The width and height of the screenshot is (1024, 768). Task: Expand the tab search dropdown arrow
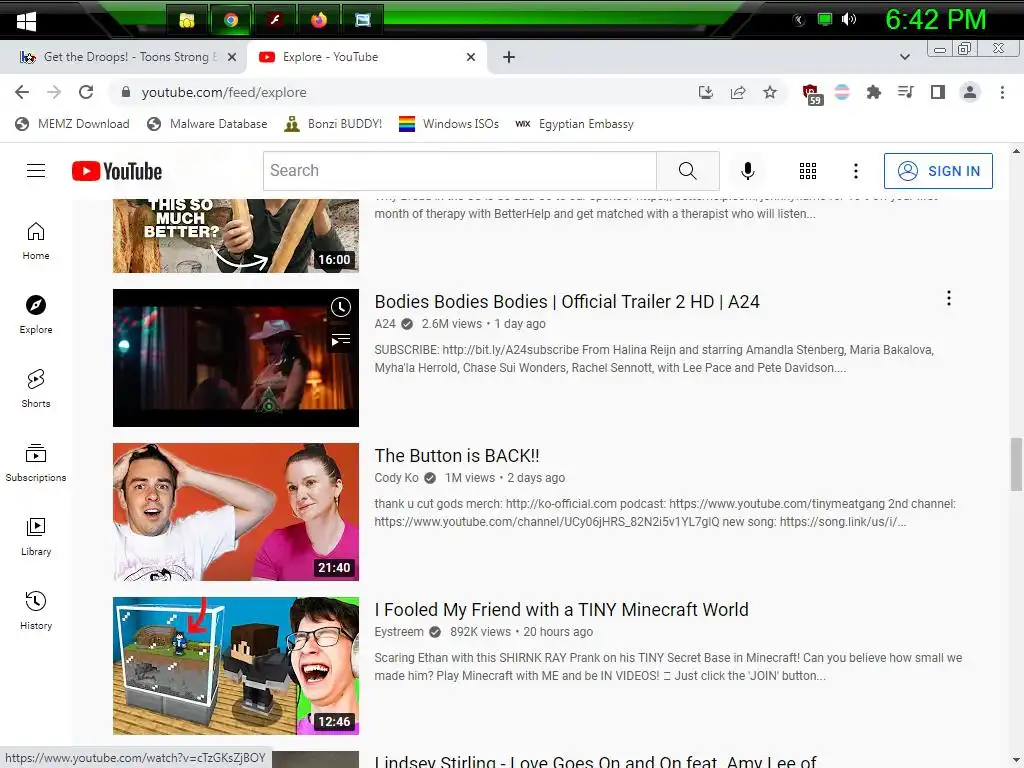click(904, 57)
